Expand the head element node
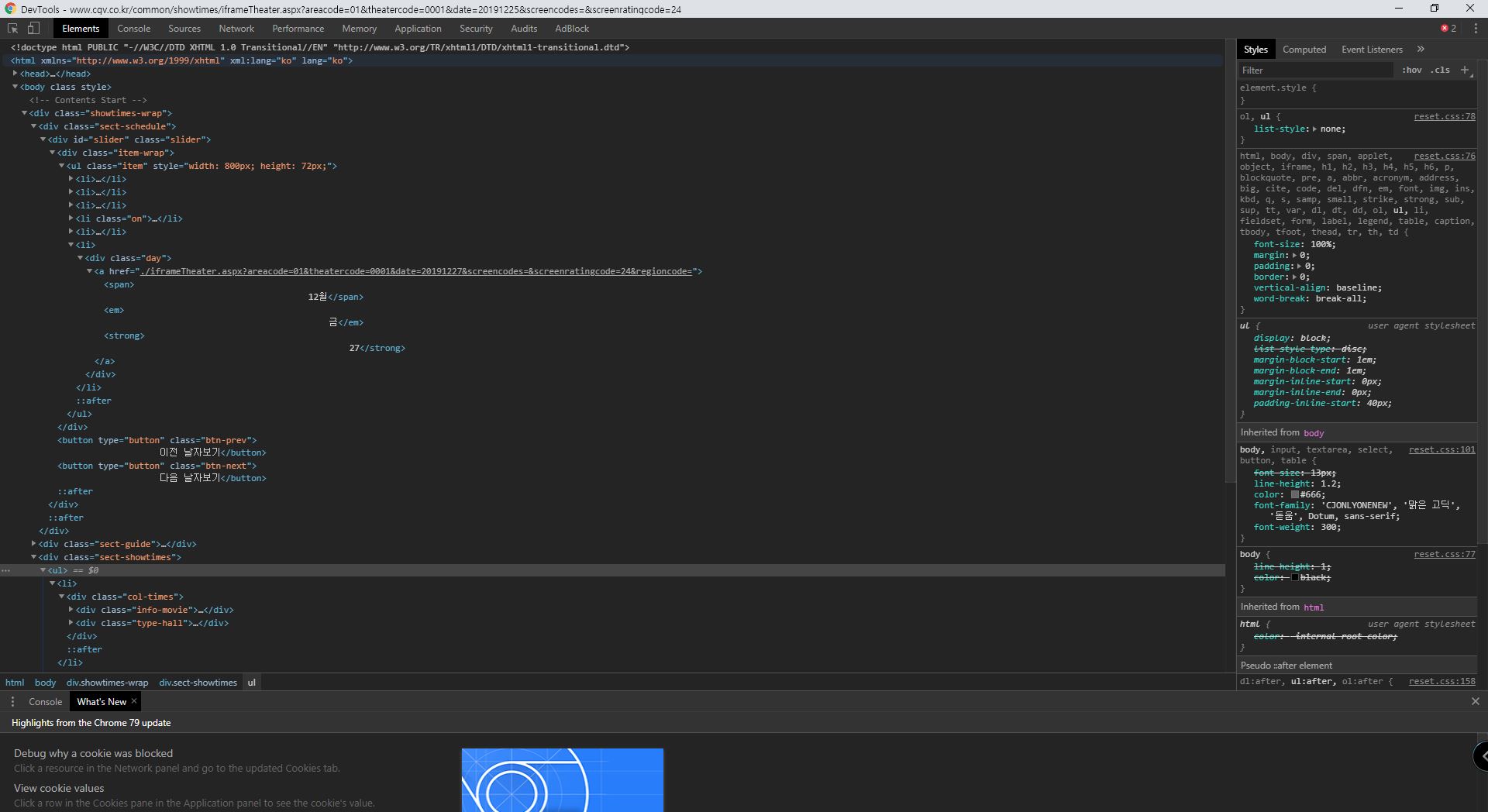 [x=15, y=74]
